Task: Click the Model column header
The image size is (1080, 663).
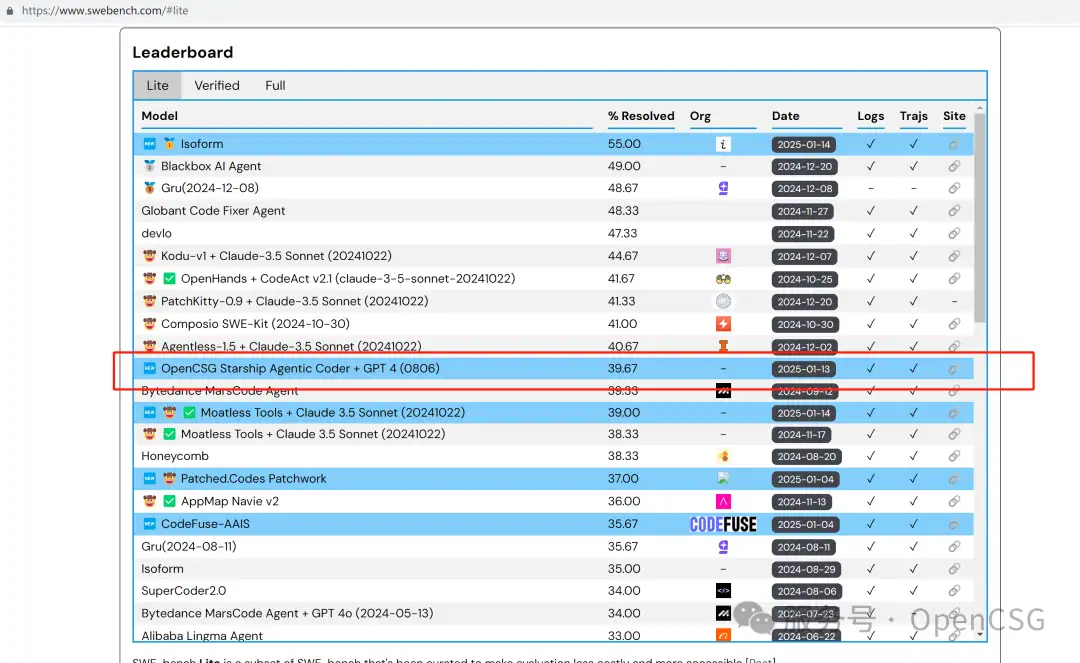Action: tap(159, 116)
